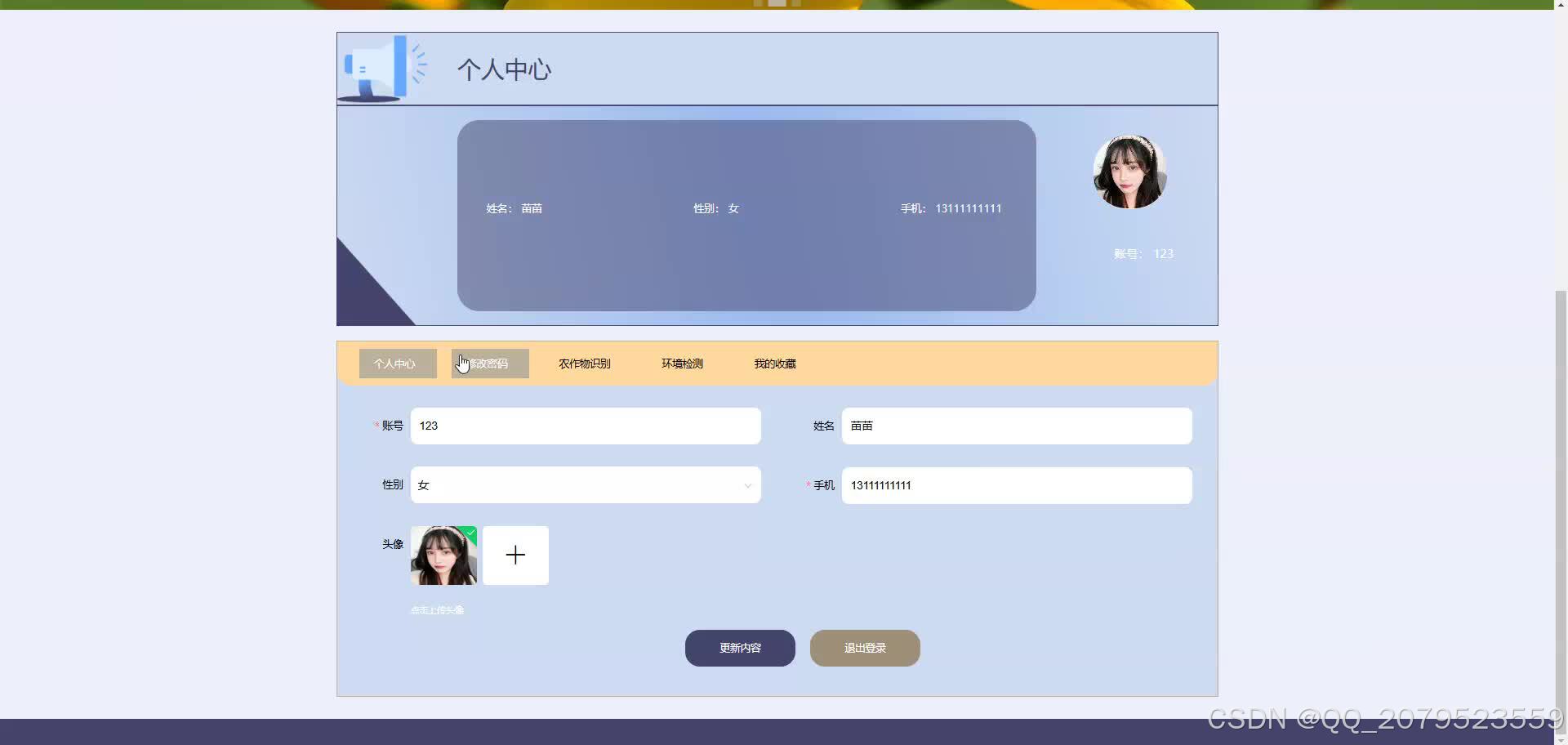This screenshot has height=745, width=1568.
Task: Click the green checkmark on uploaded avatar
Action: coord(471,533)
